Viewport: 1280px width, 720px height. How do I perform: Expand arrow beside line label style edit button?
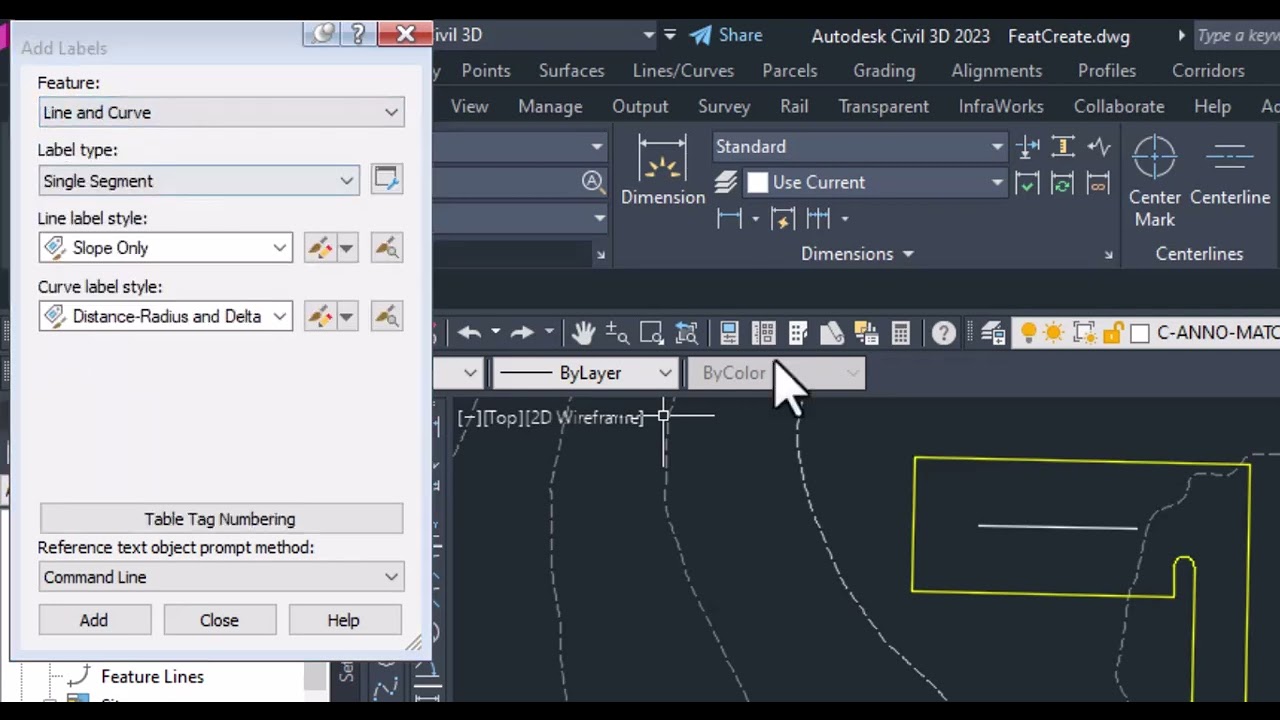tap(346, 248)
